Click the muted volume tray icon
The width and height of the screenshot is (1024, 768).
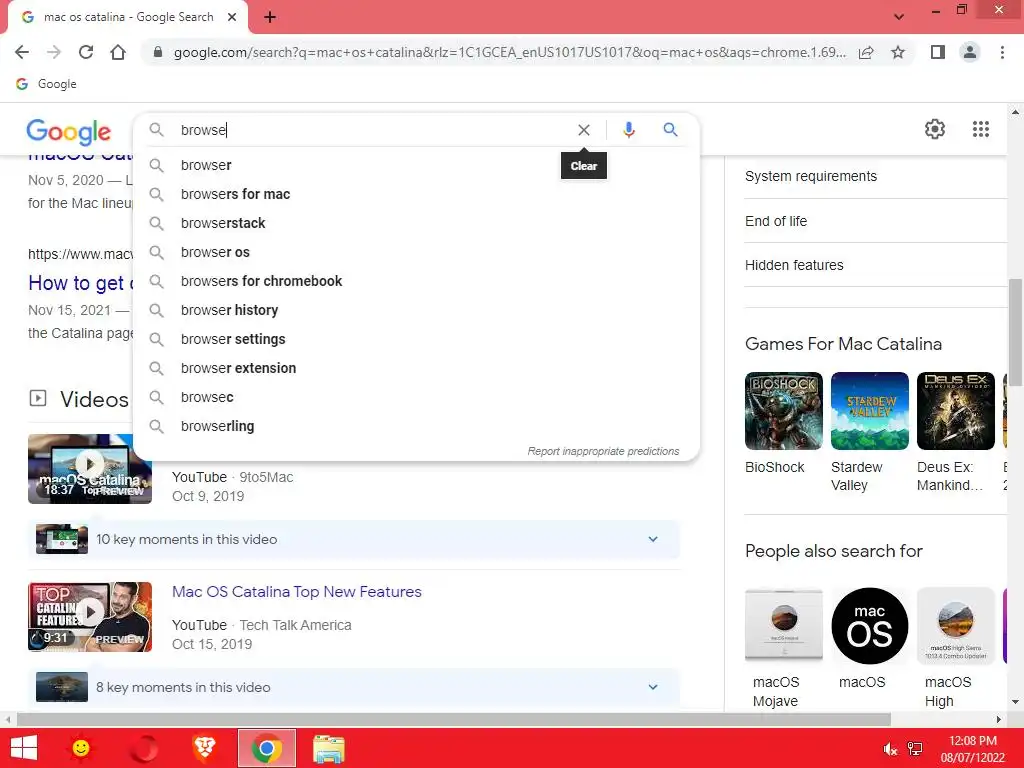point(889,749)
